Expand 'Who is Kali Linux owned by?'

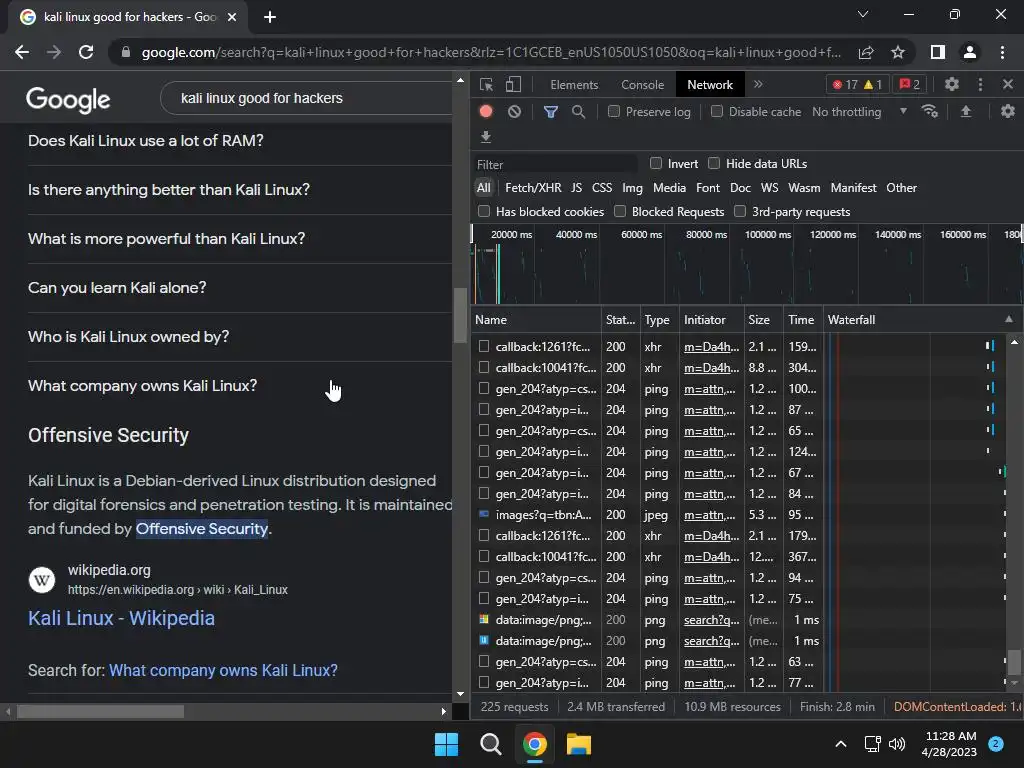(x=240, y=337)
